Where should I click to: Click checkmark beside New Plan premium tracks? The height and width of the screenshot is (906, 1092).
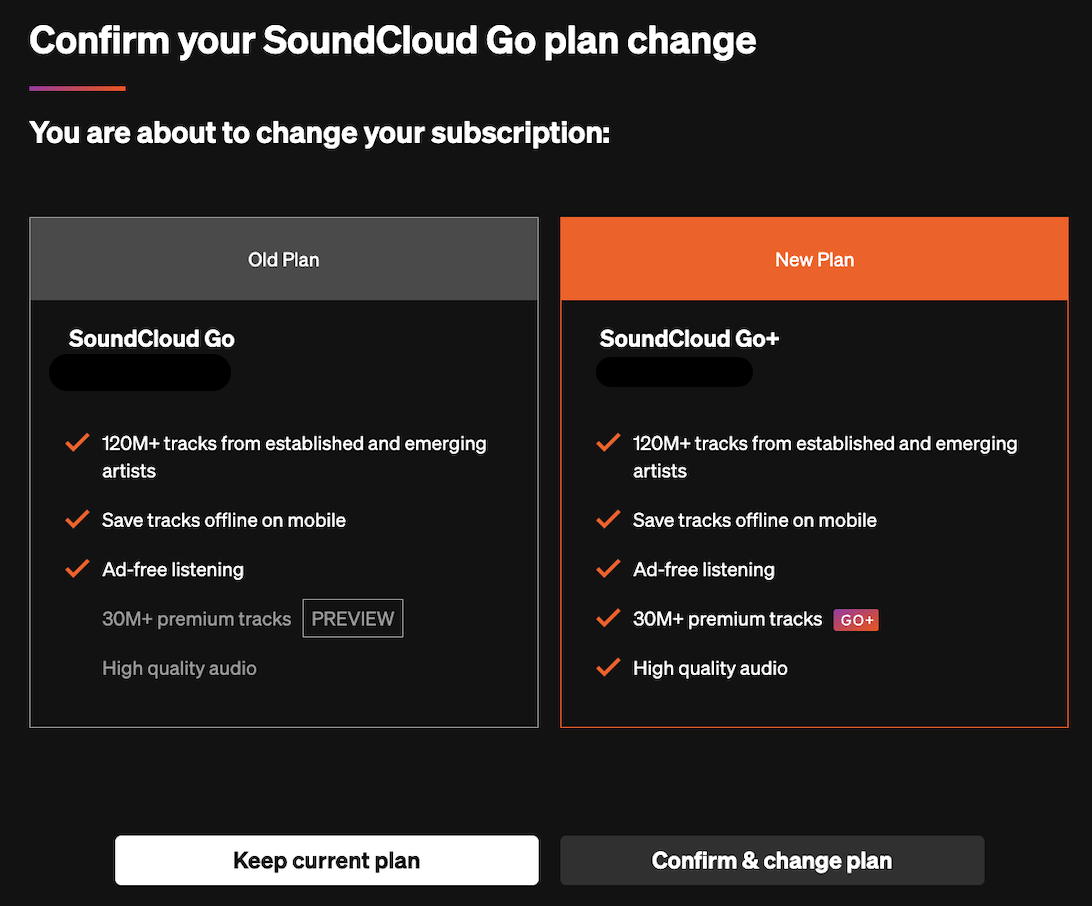pos(608,619)
